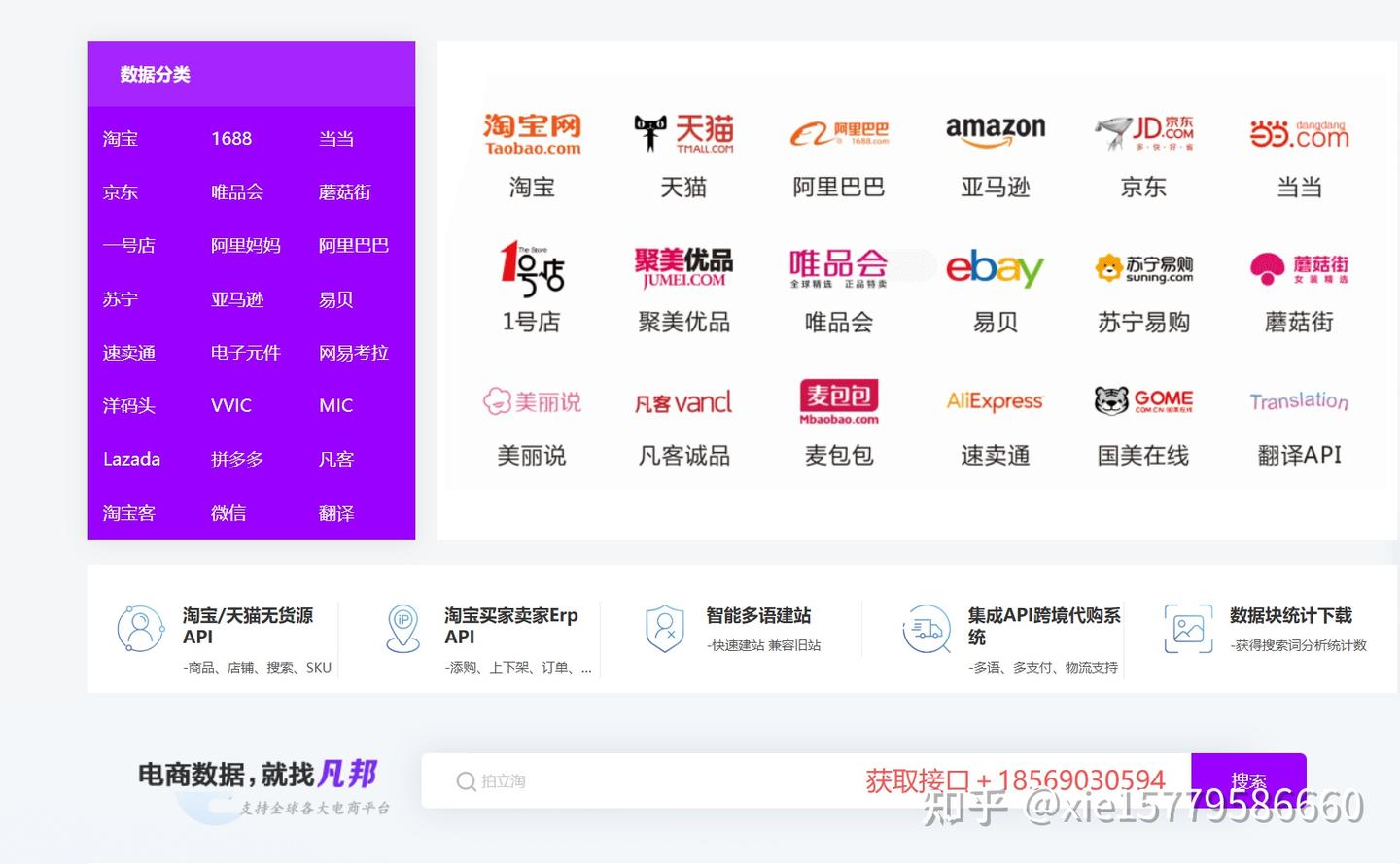Click 网易考拉 in the category sidebar
The width and height of the screenshot is (1400, 864).
352,352
